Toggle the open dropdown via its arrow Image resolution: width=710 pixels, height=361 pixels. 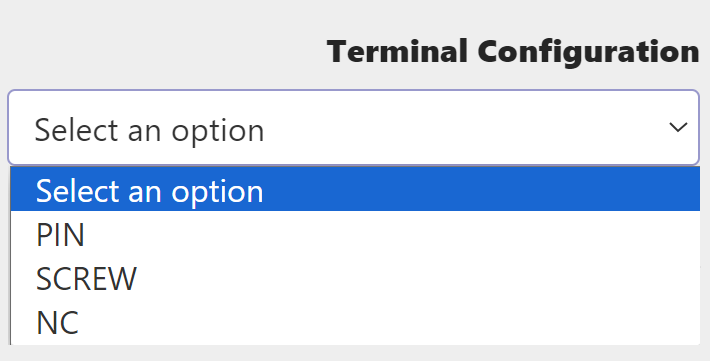pyautogui.click(x=678, y=127)
